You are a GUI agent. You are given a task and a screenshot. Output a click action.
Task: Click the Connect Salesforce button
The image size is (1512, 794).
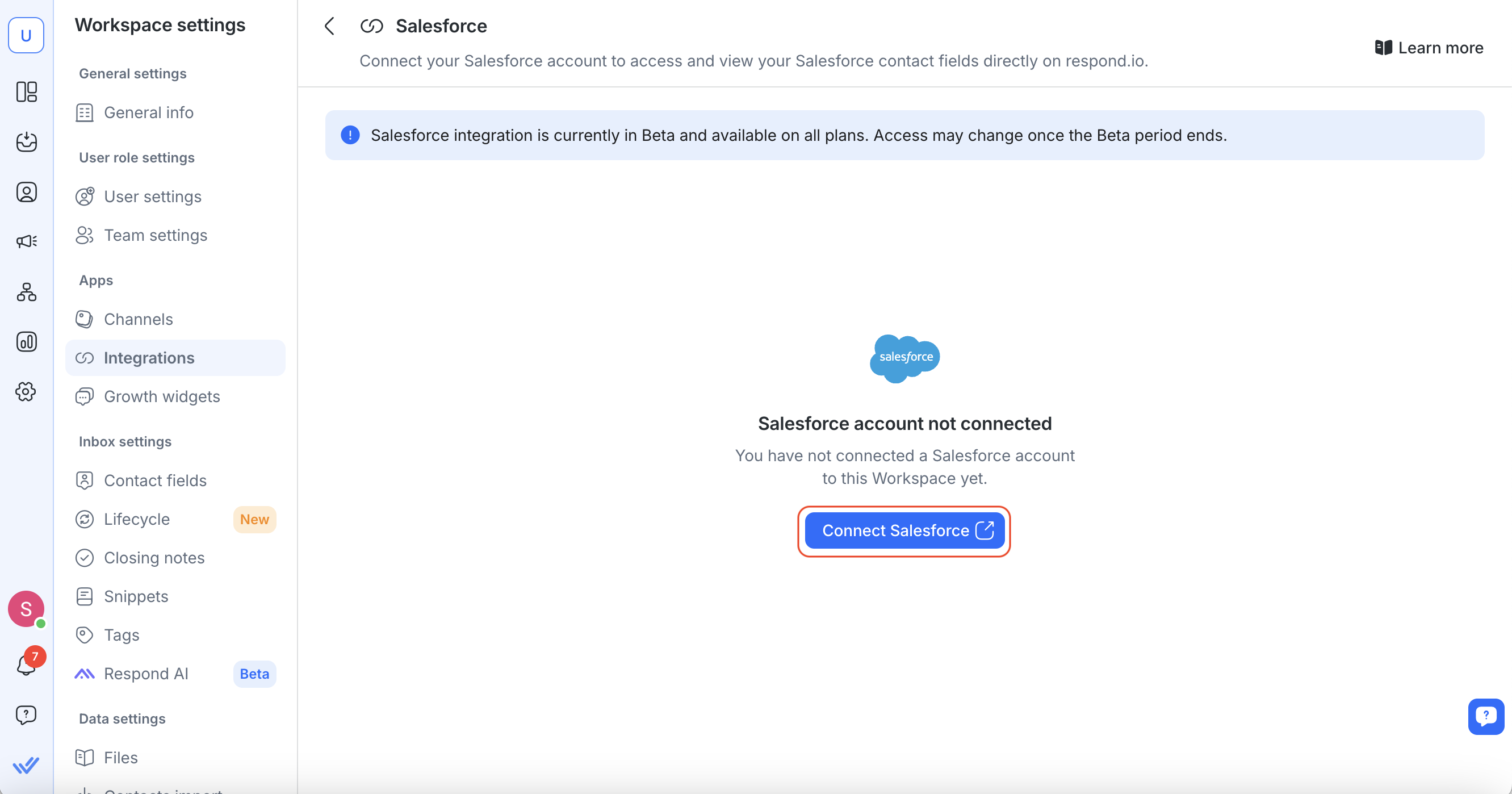(x=904, y=530)
